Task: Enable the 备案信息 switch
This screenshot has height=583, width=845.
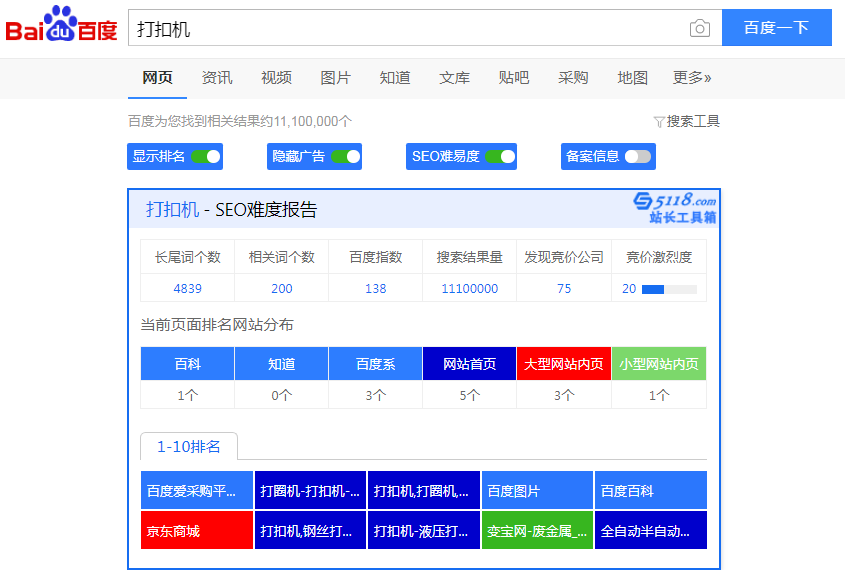Action: coord(638,156)
